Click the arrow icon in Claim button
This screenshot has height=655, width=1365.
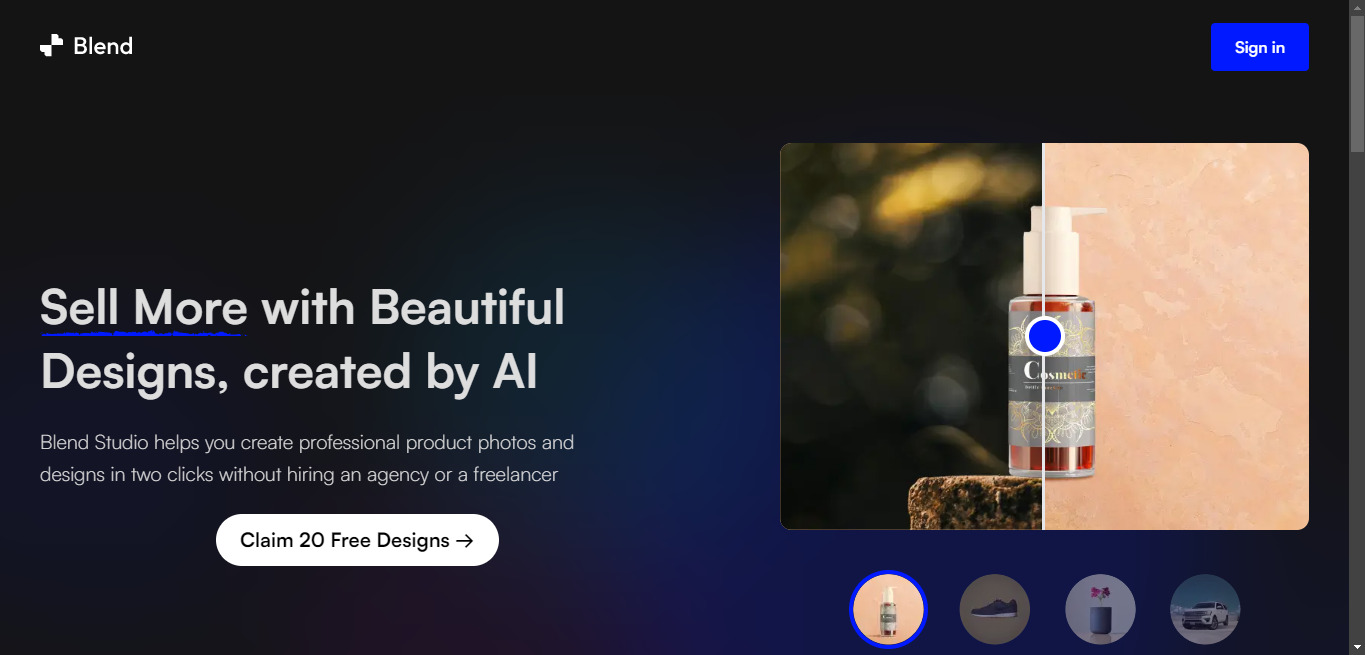(x=465, y=541)
